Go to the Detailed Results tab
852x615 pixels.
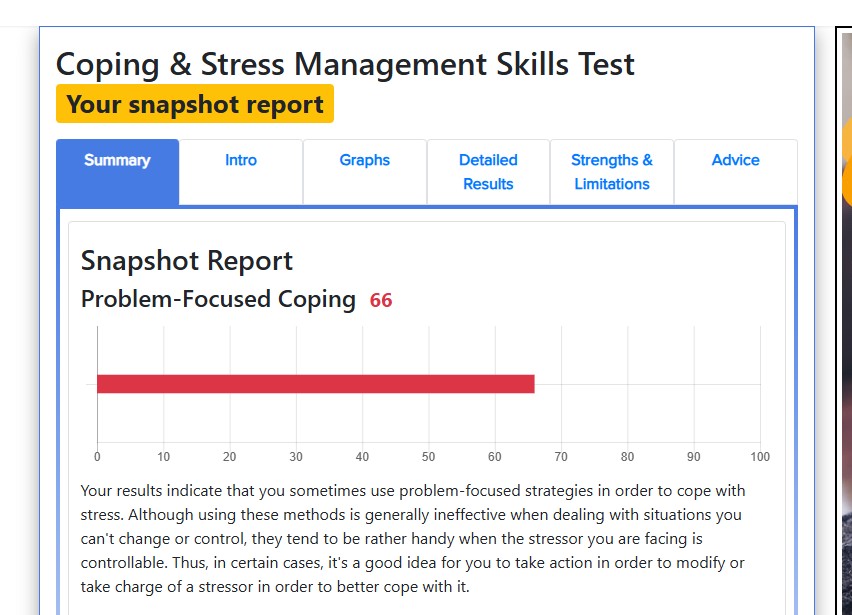[488, 172]
